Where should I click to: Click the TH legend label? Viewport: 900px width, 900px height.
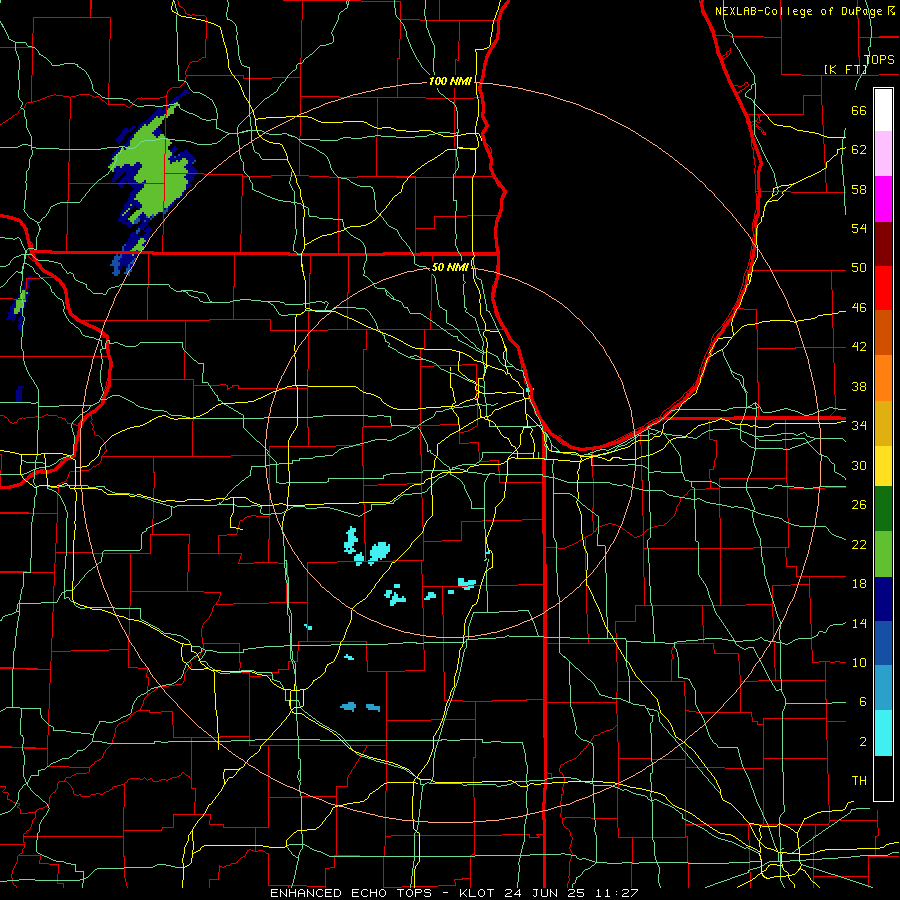859,781
